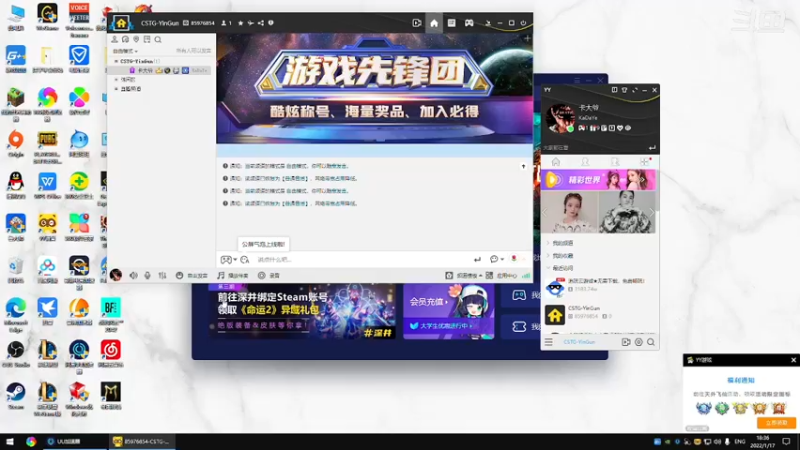Viewport: 800px width, 450px height.
Task: Click the scroll-to-top arrow in chat notices
Action: (x=523, y=166)
